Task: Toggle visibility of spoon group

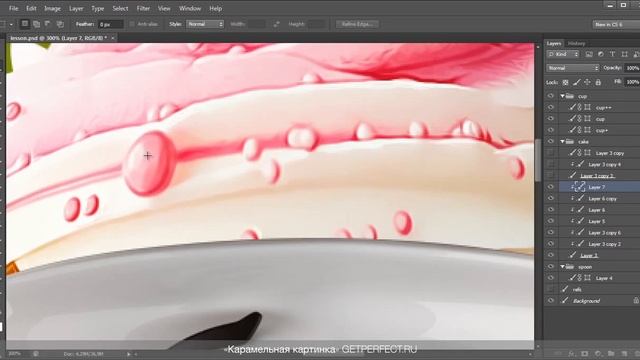Action: coord(551,267)
